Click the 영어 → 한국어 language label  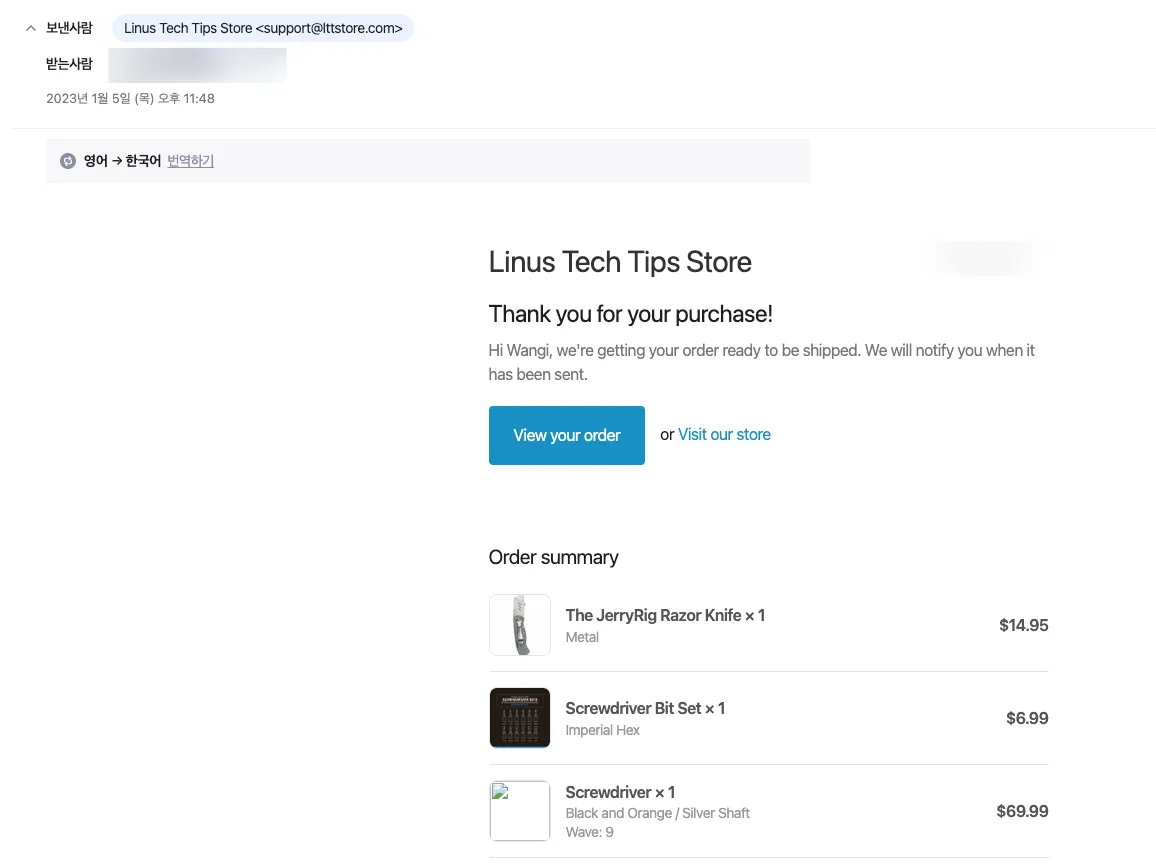point(122,161)
